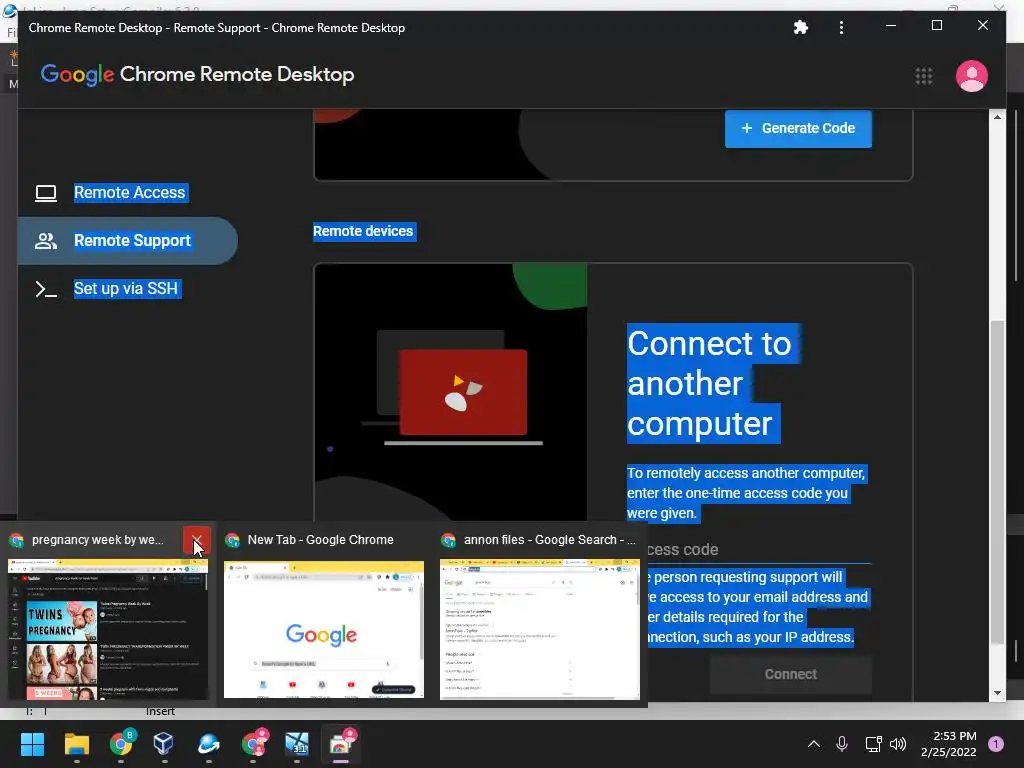Viewport: 1024px width, 768px height.
Task: Select Remote Support in the sidebar
Action: tap(127, 240)
